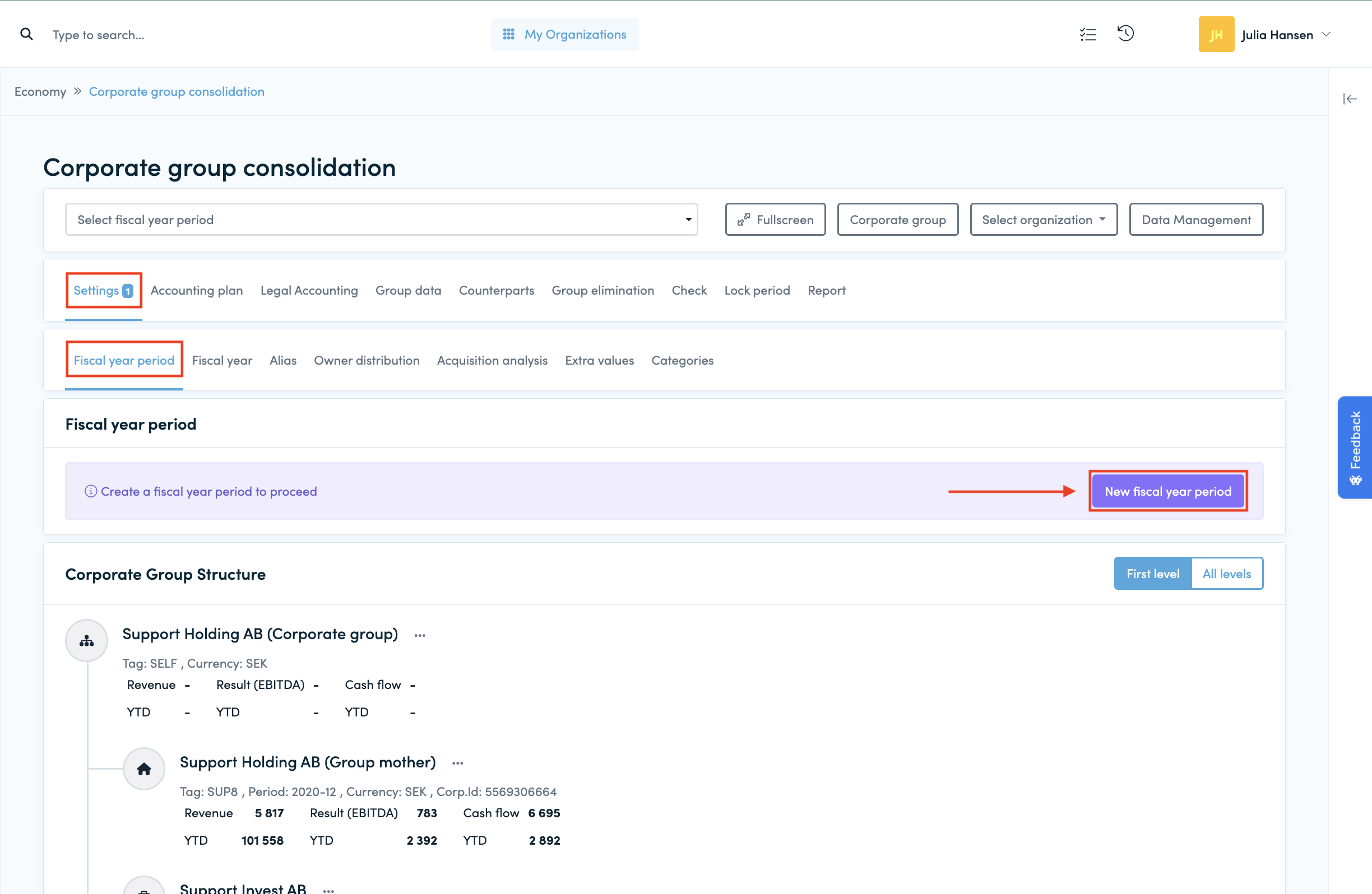Viewport: 1372px width, 894px height.
Task: Open the Select fiscal year period dropdown
Action: [x=381, y=220]
